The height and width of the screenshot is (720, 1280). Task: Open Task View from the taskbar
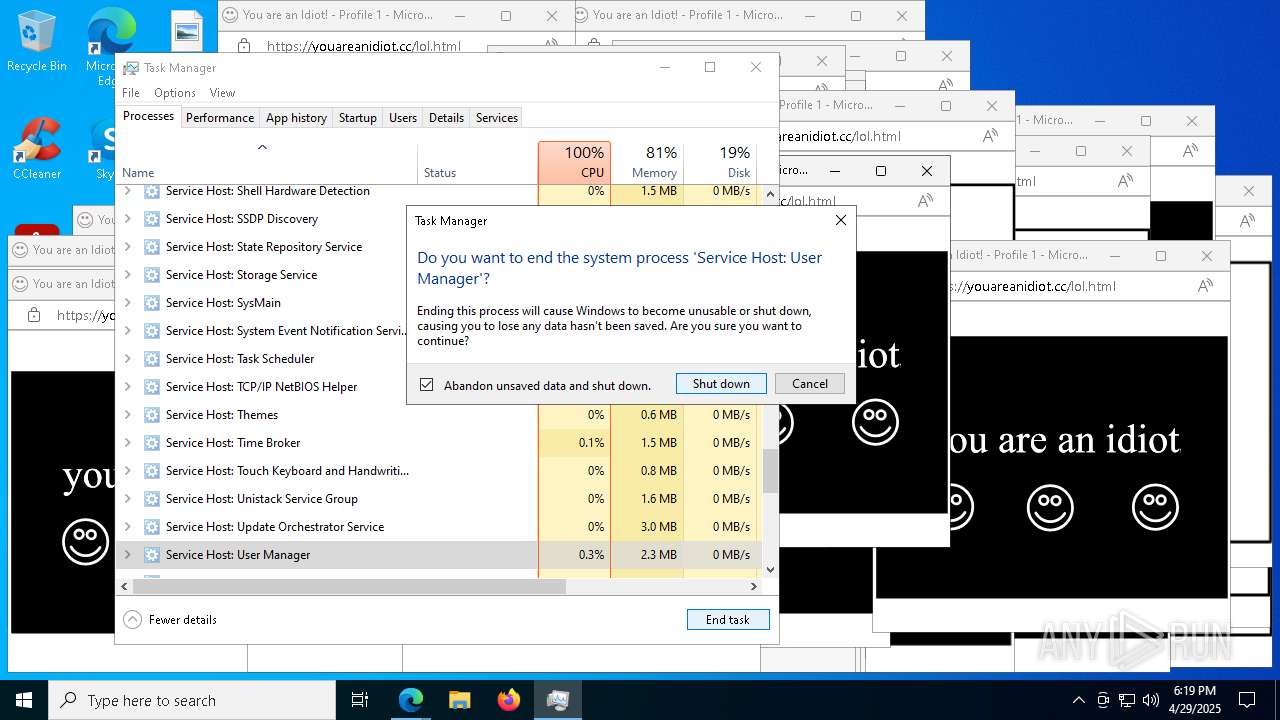point(360,700)
